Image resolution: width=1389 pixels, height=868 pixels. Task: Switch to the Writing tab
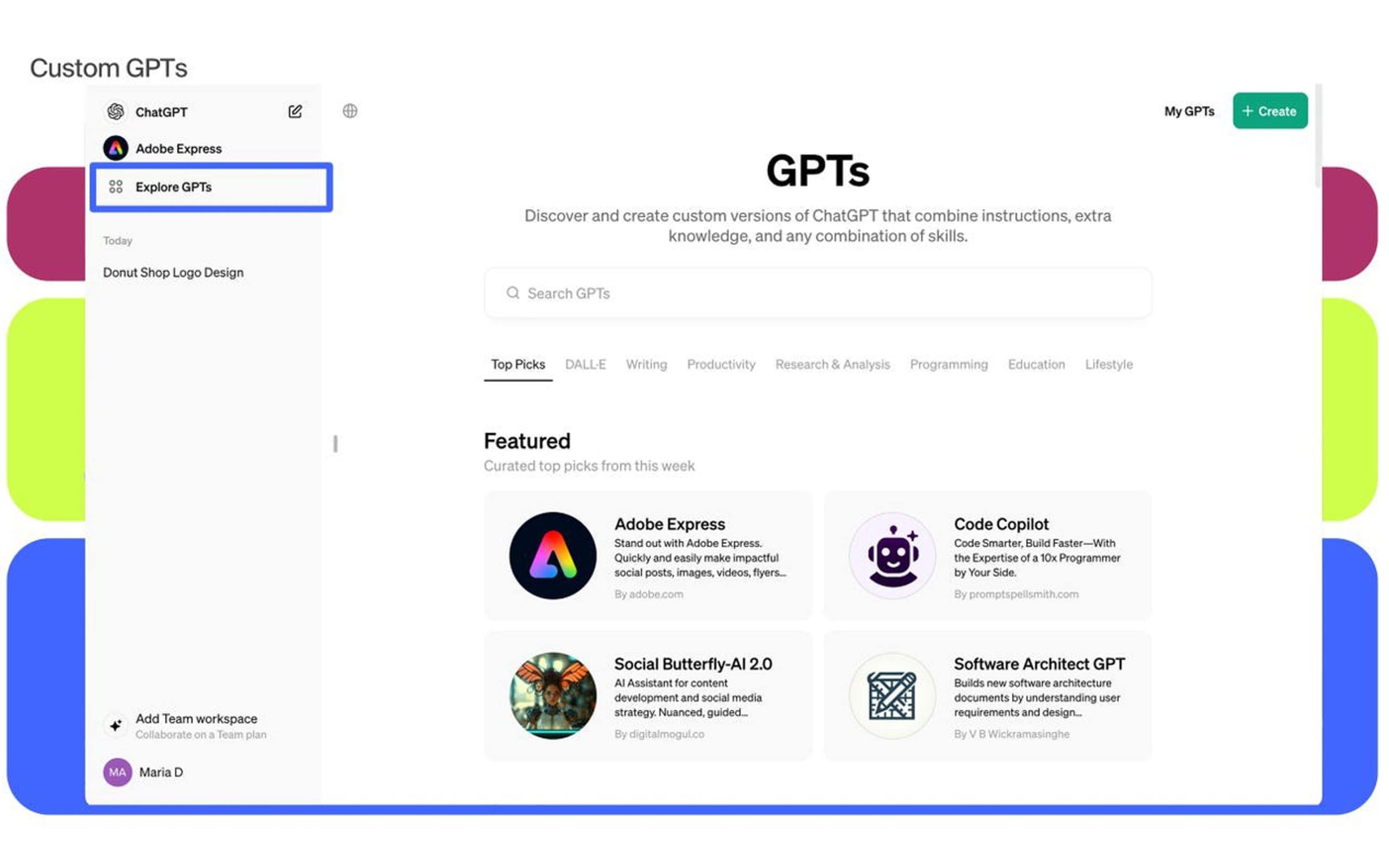pyautogui.click(x=646, y=365)
